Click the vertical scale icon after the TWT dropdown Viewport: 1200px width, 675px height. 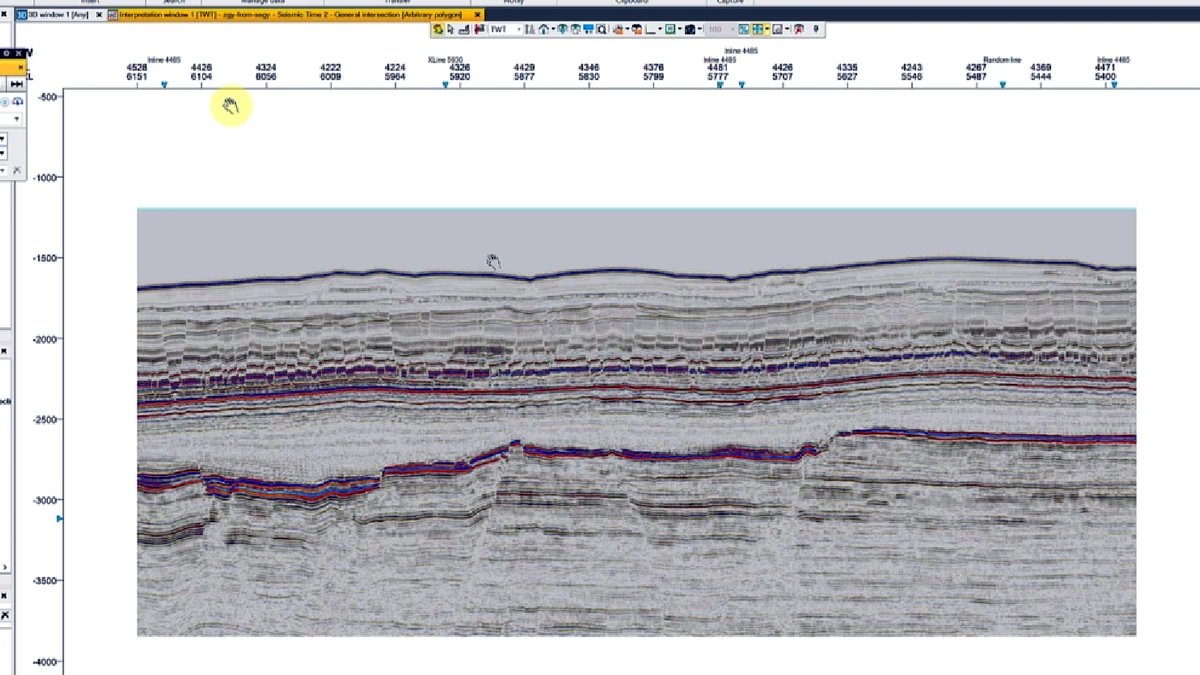tap(529, 29)
